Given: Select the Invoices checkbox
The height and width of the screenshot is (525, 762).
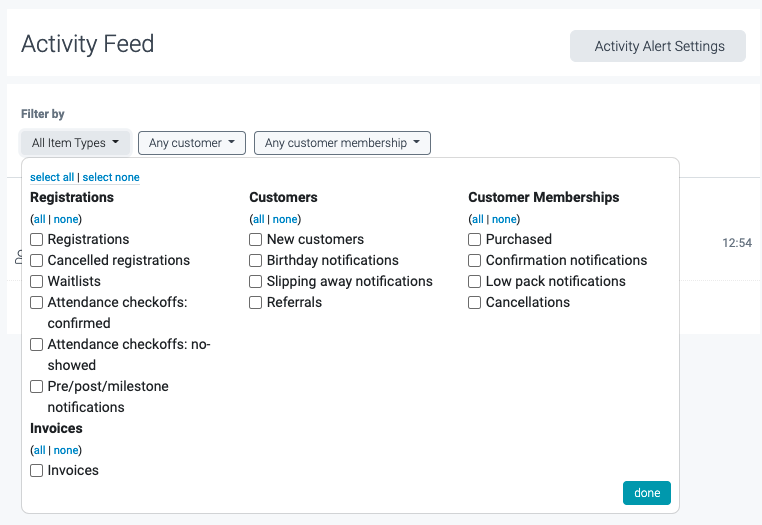Looking at the screenshot, I should (37, 471).
